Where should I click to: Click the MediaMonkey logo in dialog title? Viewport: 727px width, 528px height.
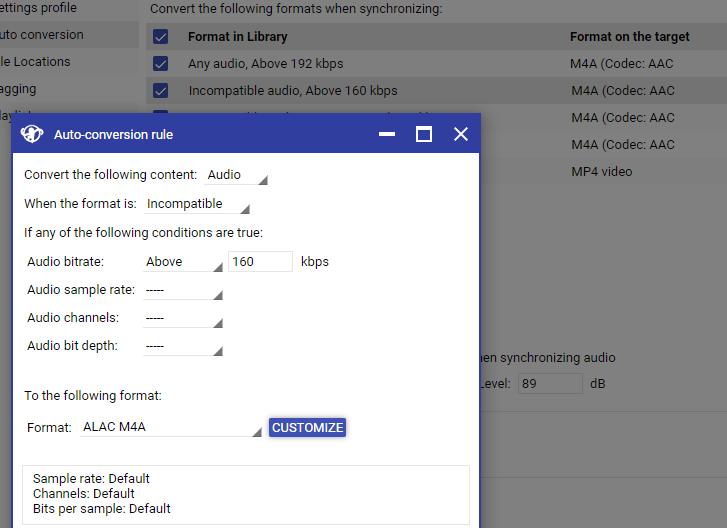click(x=32, y=134)
